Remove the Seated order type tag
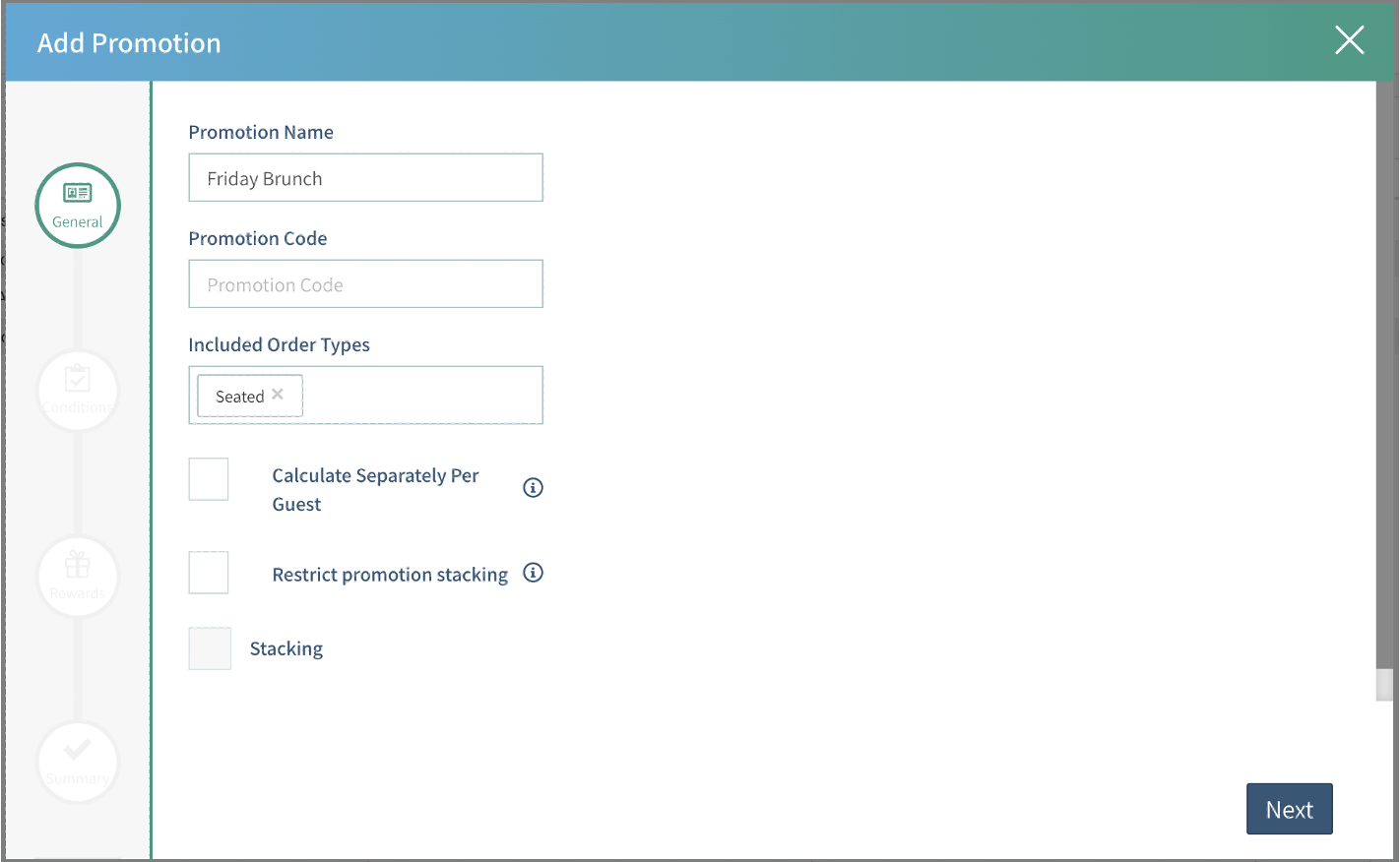This screenshot has width=1400, height=862. point(278,395)
